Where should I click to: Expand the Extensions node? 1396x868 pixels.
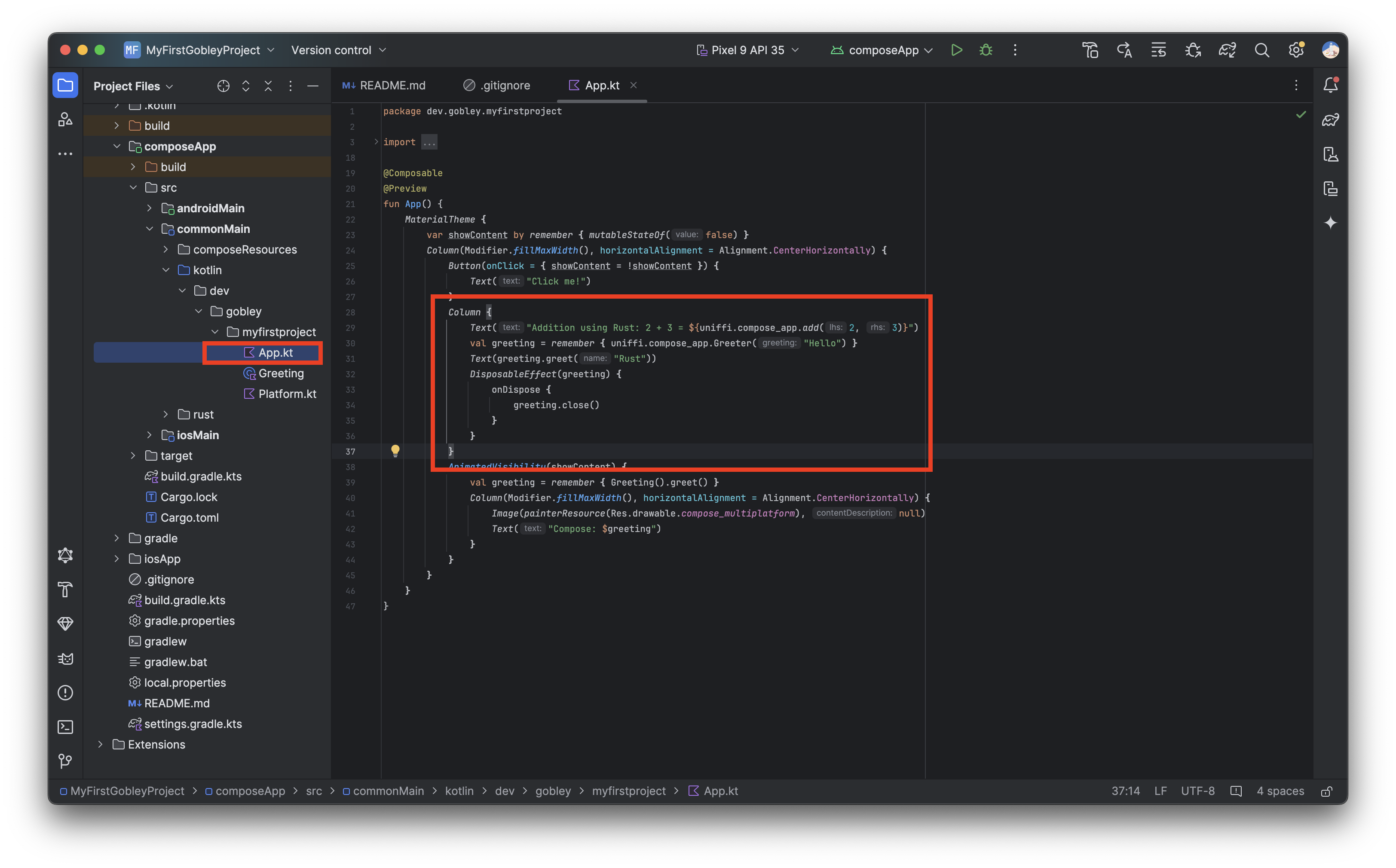point(101,745)
